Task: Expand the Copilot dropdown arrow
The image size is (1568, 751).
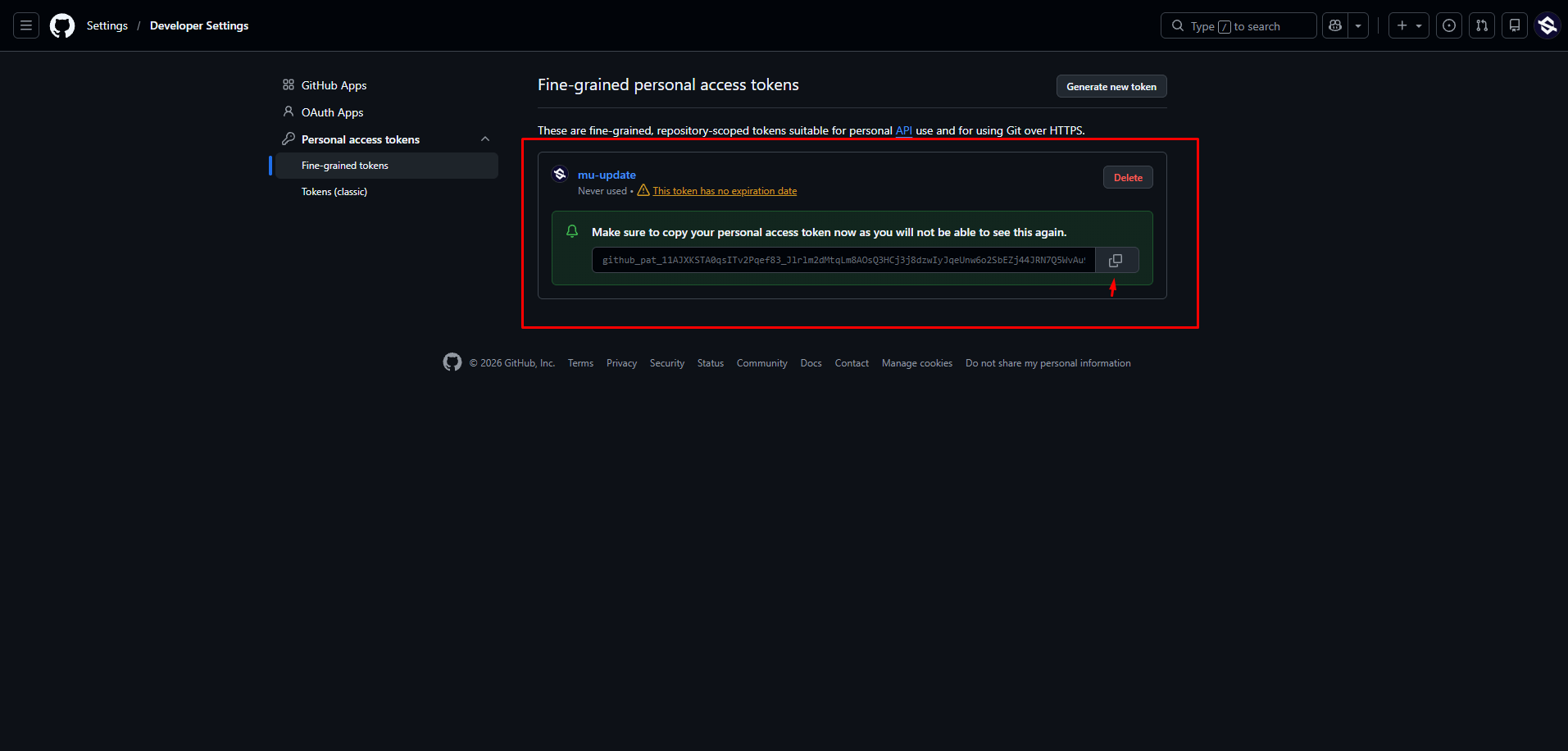Action: pyautogui.click(x=1358, y=25)
